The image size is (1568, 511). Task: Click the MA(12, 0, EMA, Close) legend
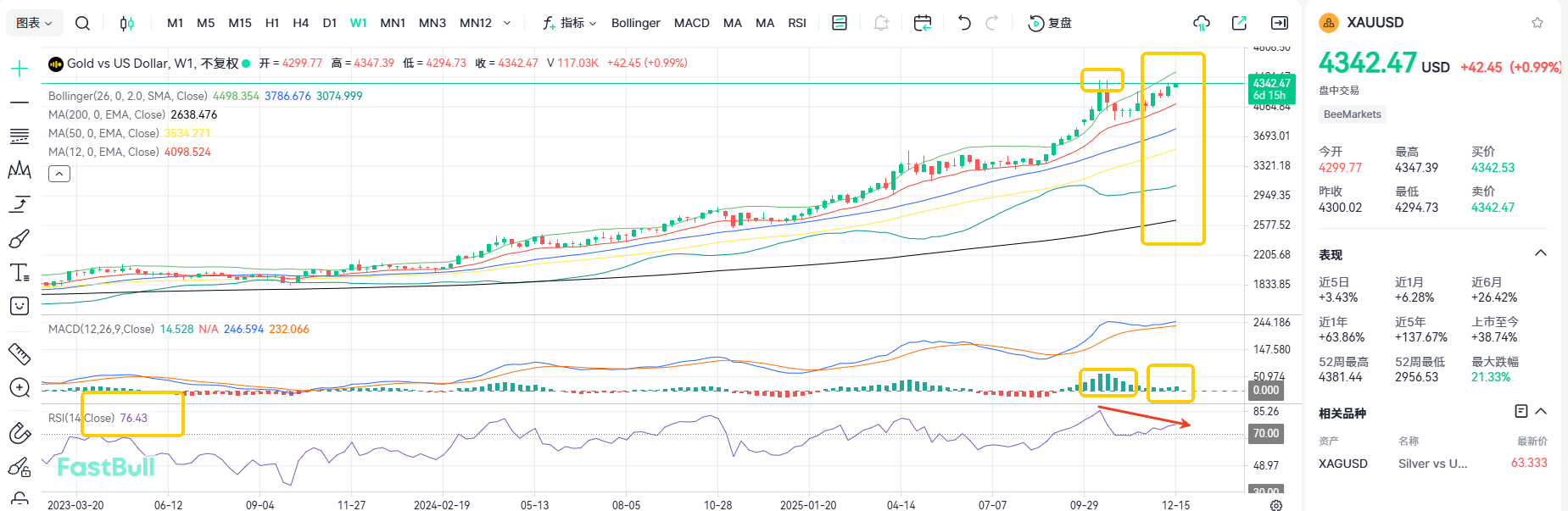(x=103, y=152)
